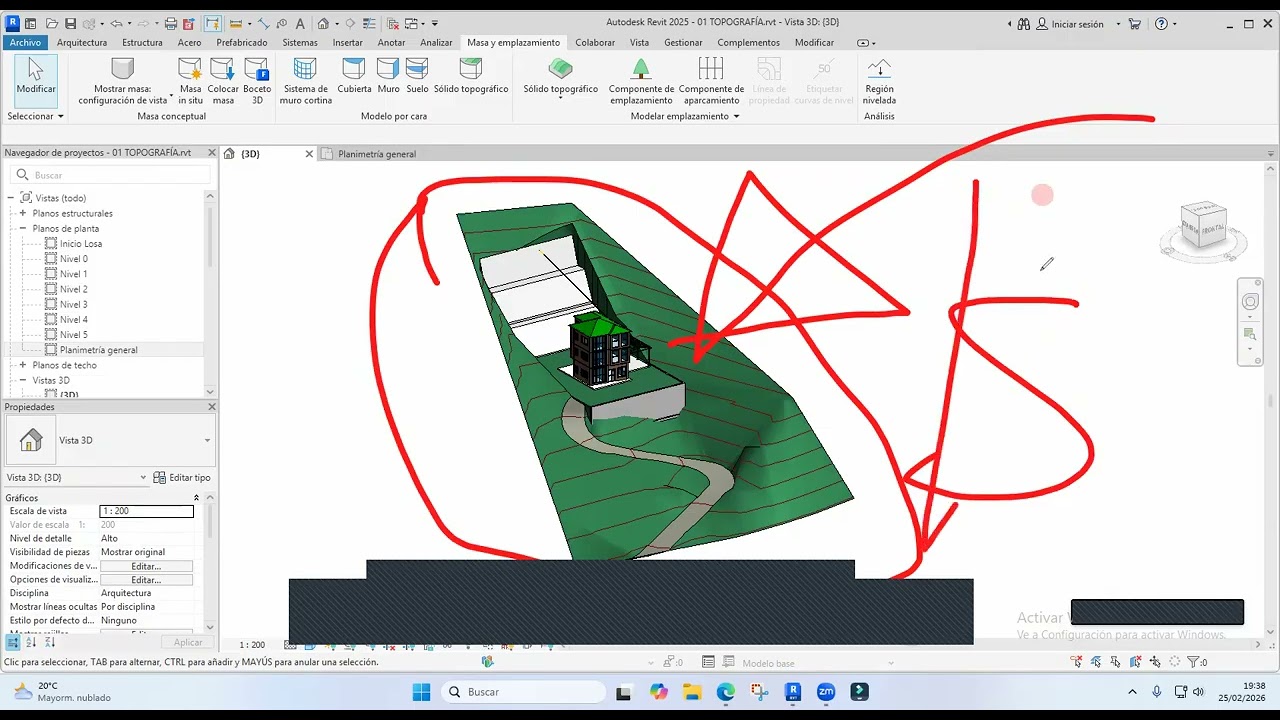Click the large Sólido topográfico site tool
Viewport: 1280px width, 720px height.
tap(561, 78)
